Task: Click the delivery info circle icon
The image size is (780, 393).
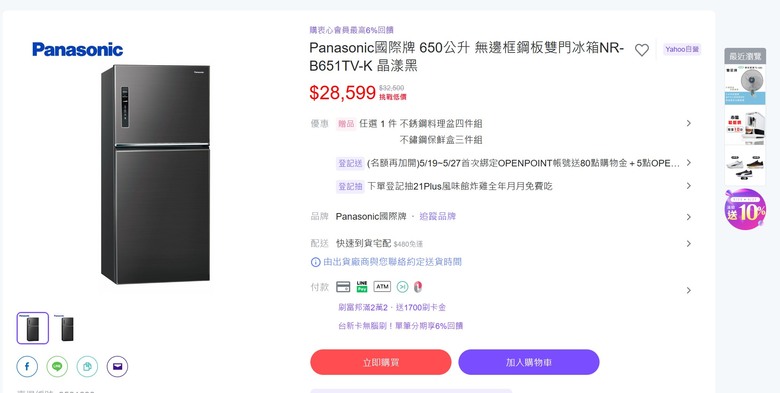Action: click(315, 262)
